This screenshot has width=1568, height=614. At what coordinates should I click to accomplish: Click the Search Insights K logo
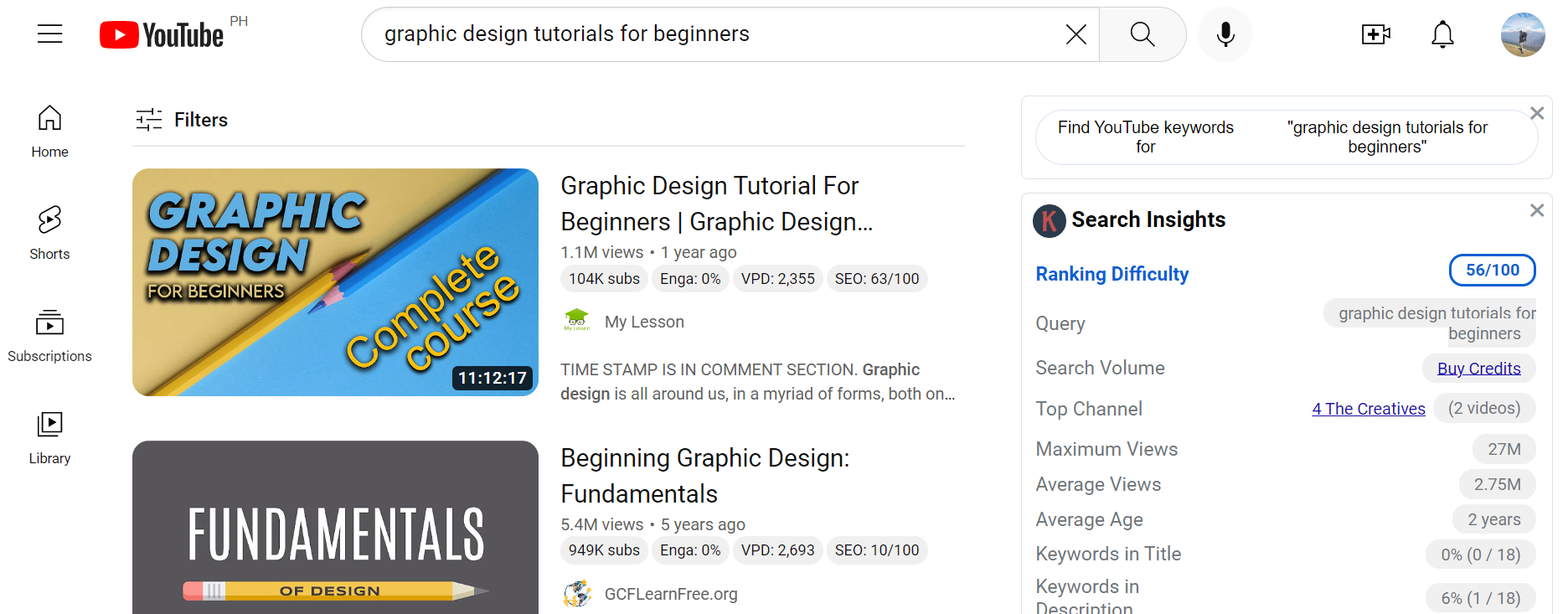(x=1050, y=221)
